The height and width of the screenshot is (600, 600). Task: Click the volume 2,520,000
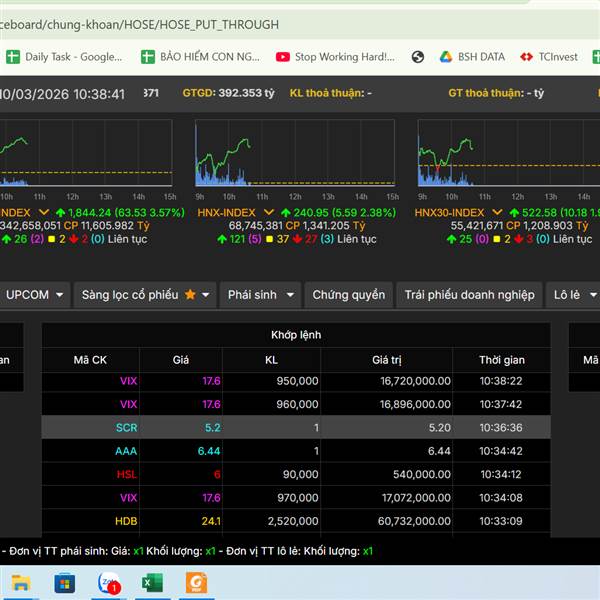[x=293, y=521]
